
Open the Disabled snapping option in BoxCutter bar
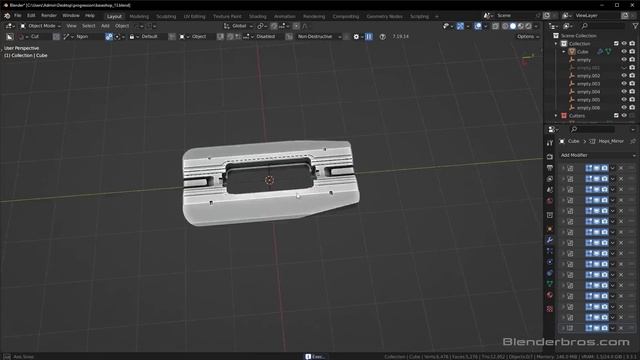point(262,36)
